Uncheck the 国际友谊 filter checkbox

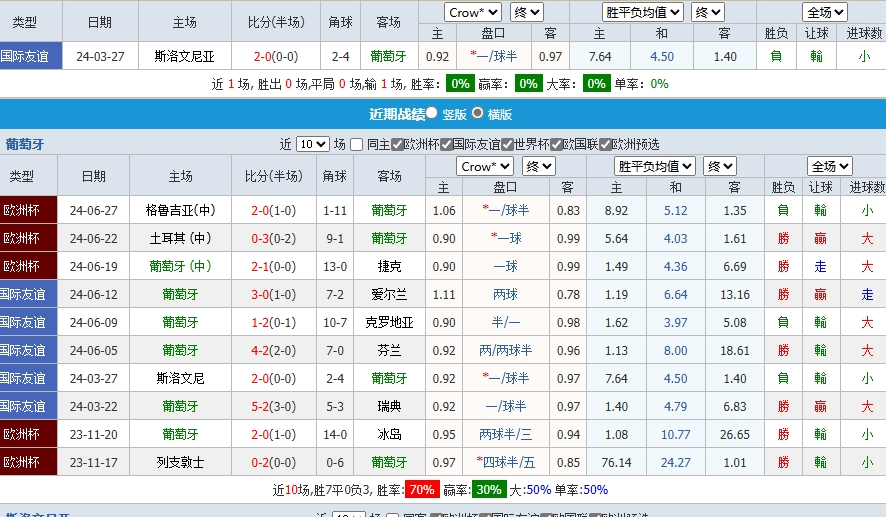click(x=447, y=144)
